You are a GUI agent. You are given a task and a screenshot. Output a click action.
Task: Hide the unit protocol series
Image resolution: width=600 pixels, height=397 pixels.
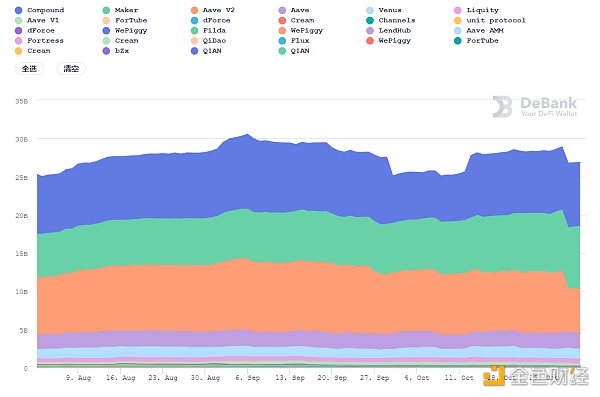tap(490, 20)
